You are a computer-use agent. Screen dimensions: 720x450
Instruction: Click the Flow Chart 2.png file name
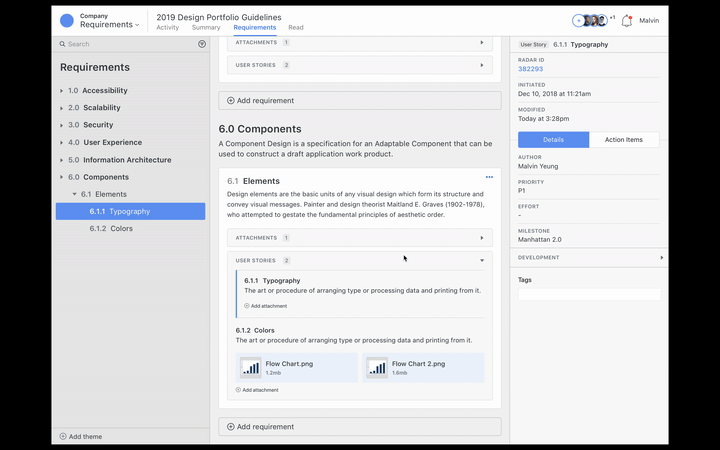click(418, 364)
